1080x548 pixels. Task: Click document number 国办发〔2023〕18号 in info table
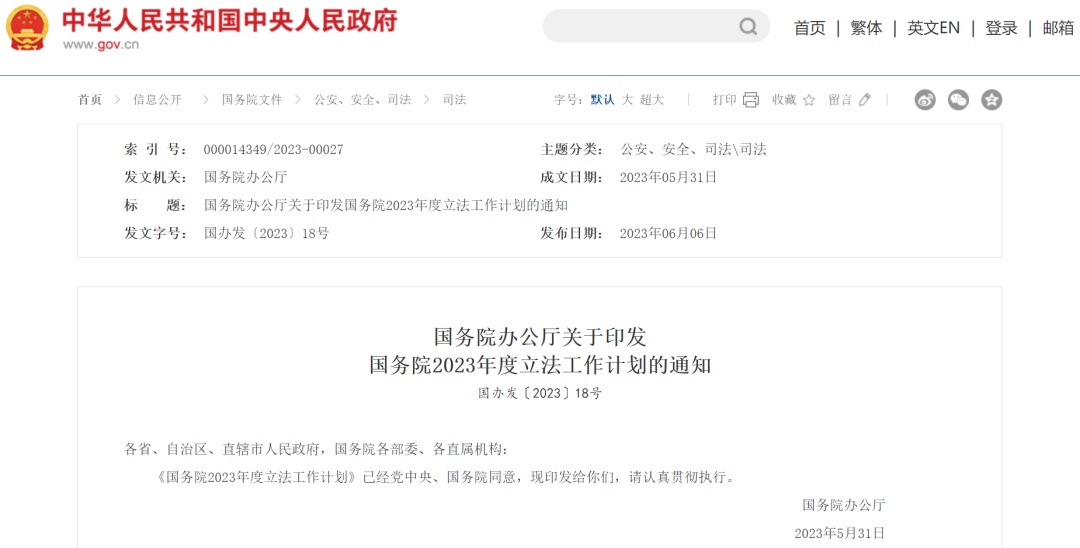pyautogui.click(x=267, y=233)
